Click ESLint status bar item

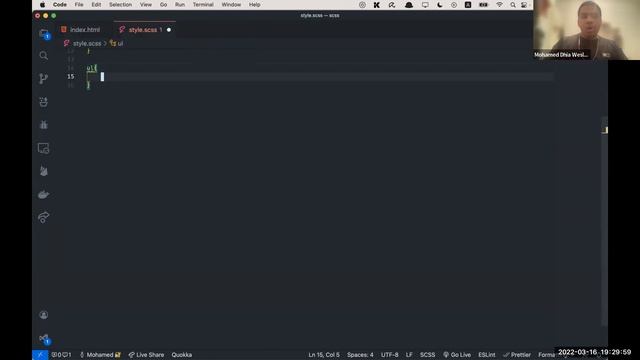coord(487,355)
